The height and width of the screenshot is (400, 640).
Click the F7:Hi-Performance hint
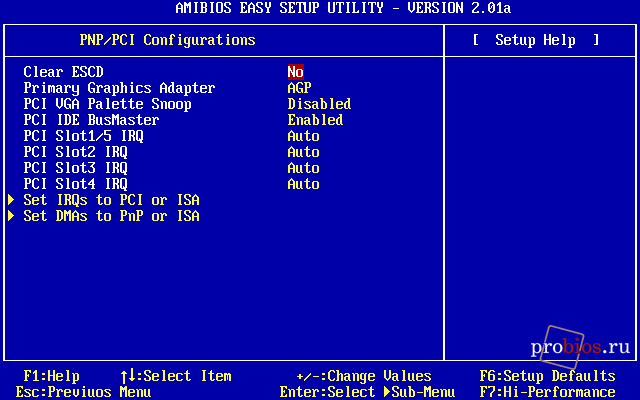coord(547,392)
